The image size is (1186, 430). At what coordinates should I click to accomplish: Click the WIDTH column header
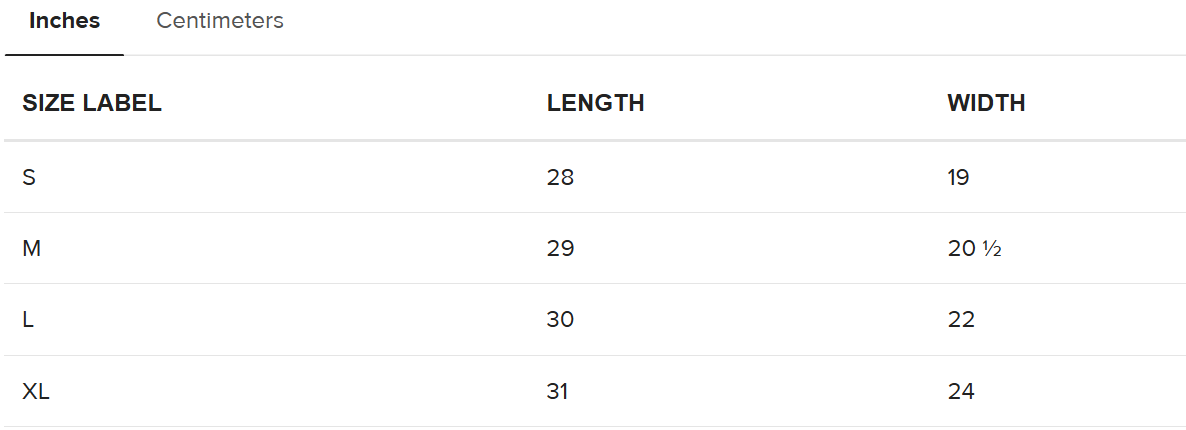click(x=986, y=104)
